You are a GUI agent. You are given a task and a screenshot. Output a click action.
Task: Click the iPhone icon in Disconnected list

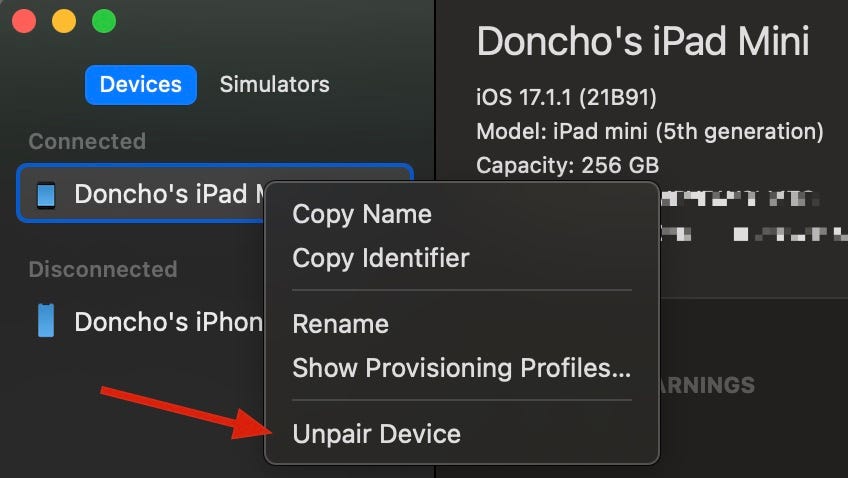[46, 321]
